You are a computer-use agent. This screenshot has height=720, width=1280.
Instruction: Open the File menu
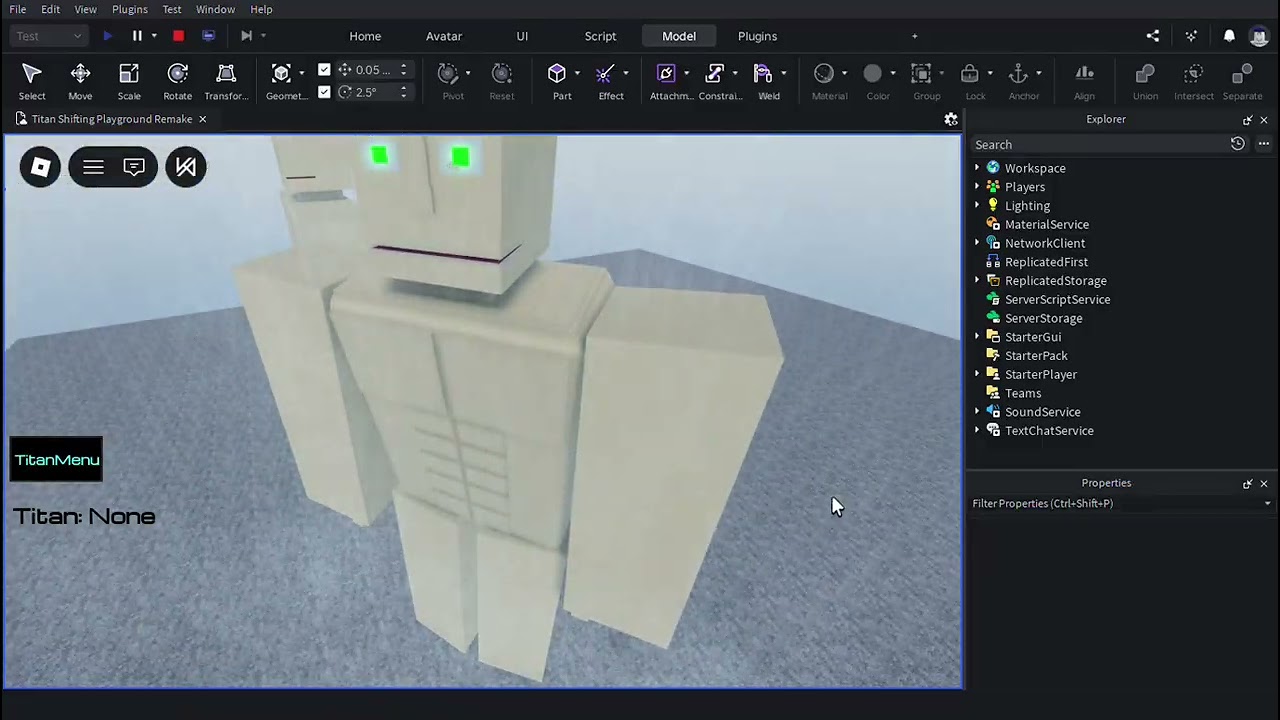click(x=18, y=9)
